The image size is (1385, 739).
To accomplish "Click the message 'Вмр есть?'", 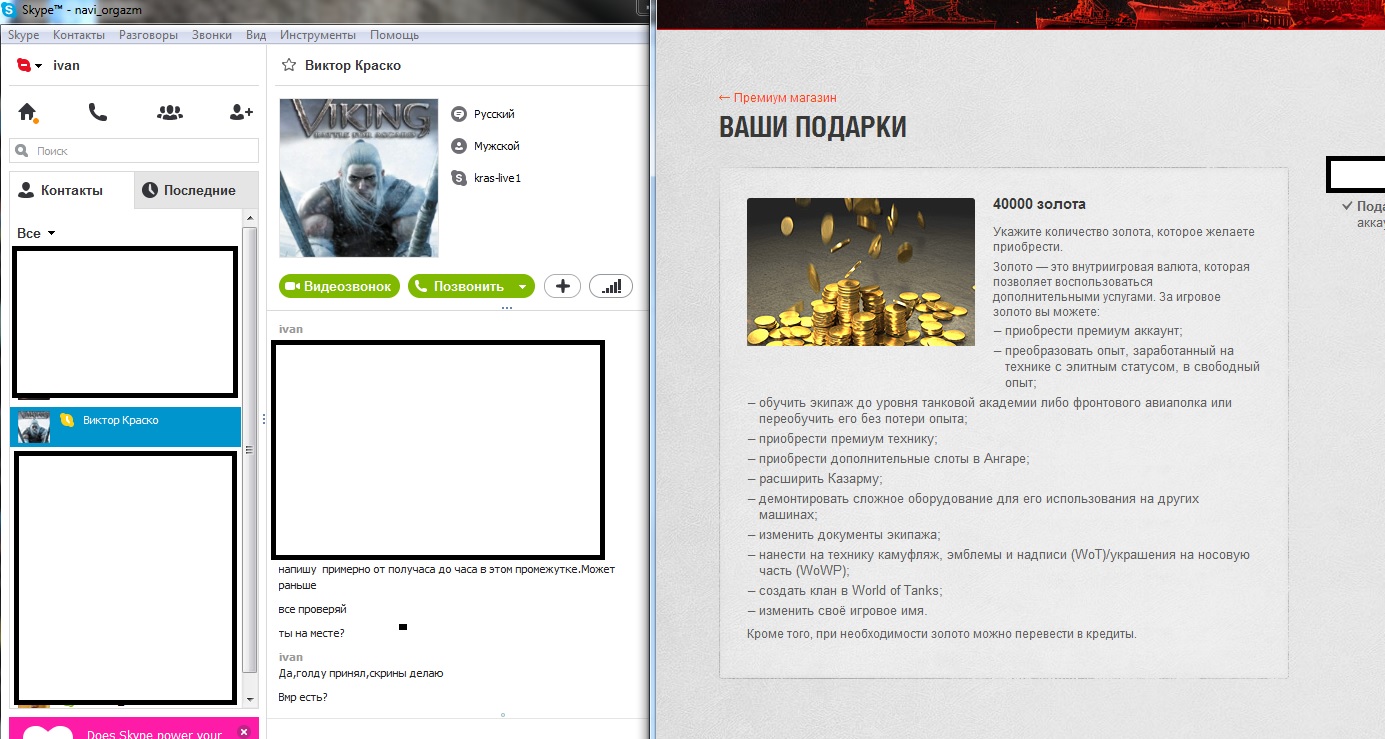I will pos(303,697).
